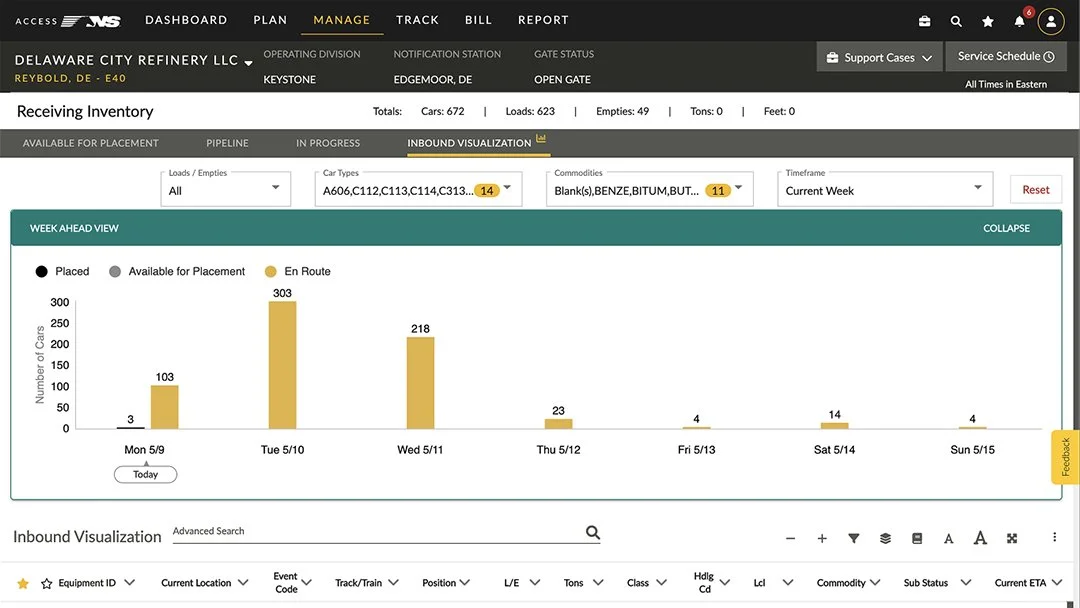Switch to the Pipeline tab
Screen dimensions: 1080x608
click(227, 143)
